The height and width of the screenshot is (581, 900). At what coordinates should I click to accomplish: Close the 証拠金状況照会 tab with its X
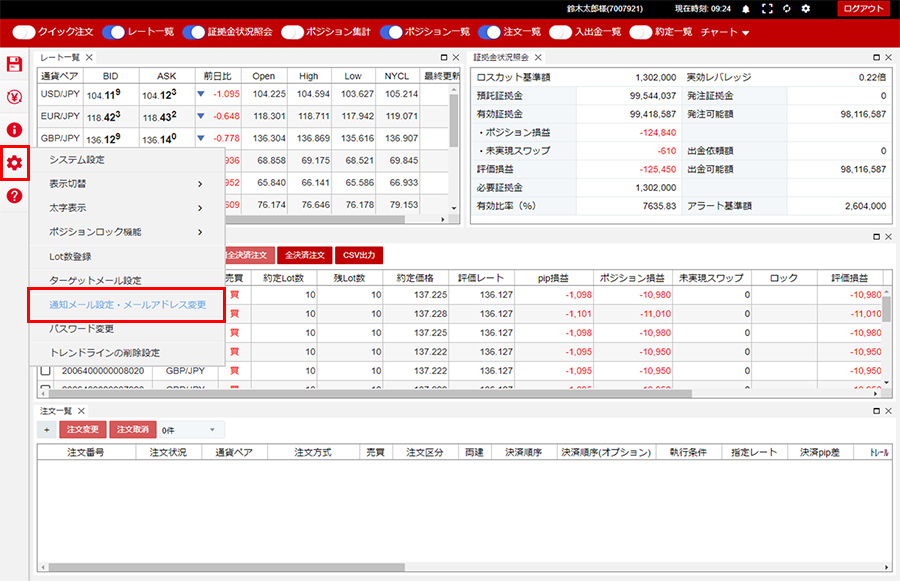point(538,57)
